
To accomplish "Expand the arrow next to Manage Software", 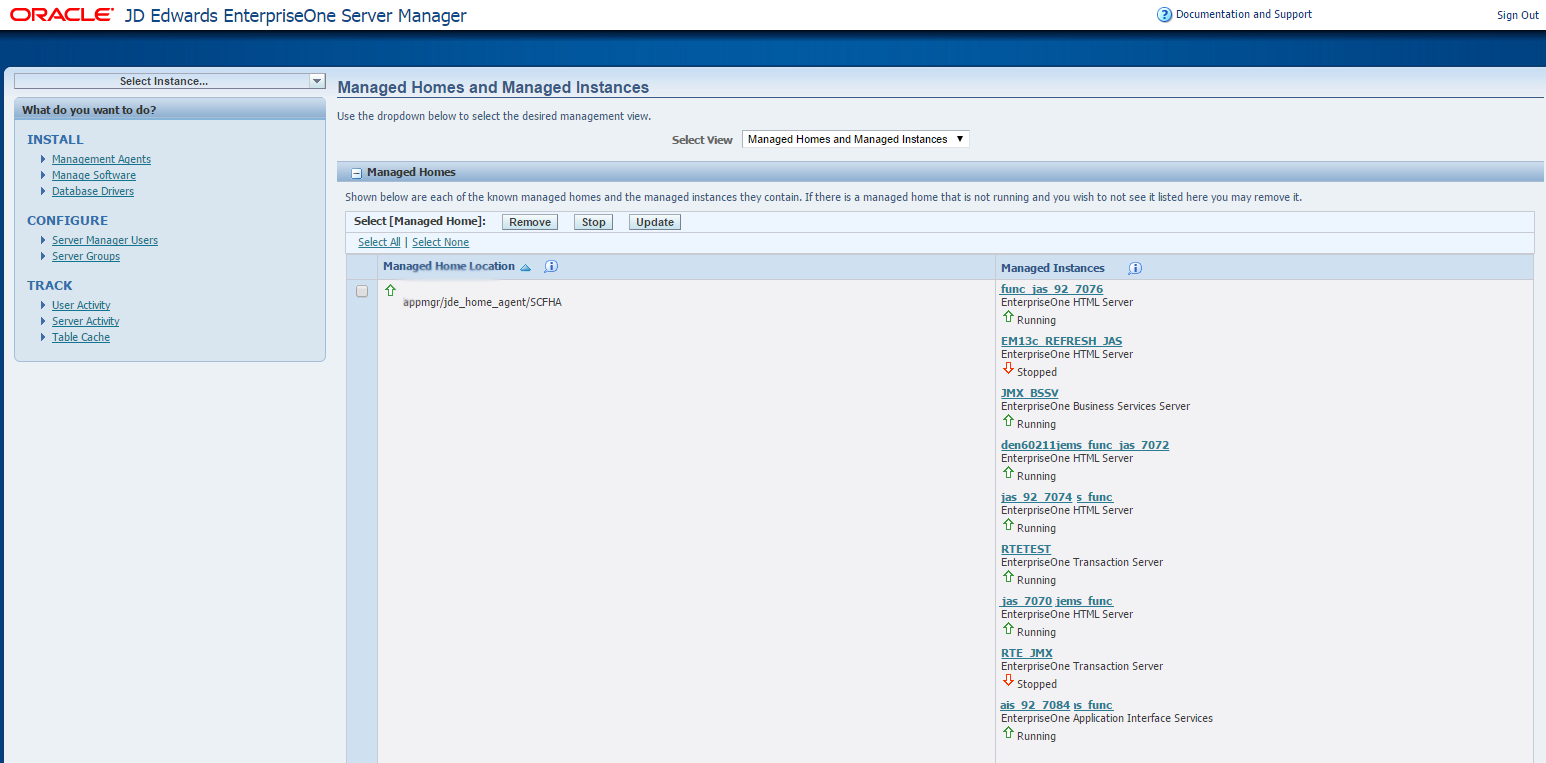I will (x=43, y=175).
